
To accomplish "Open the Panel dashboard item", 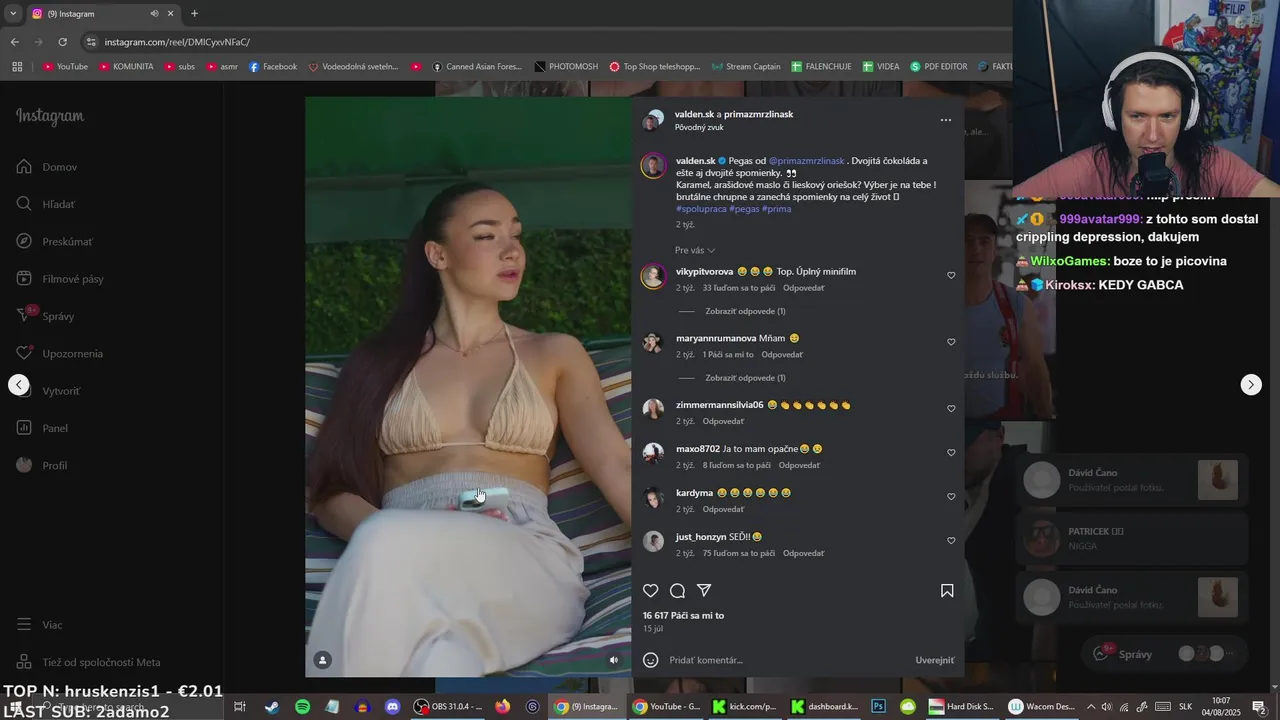I will pos(42,428).
